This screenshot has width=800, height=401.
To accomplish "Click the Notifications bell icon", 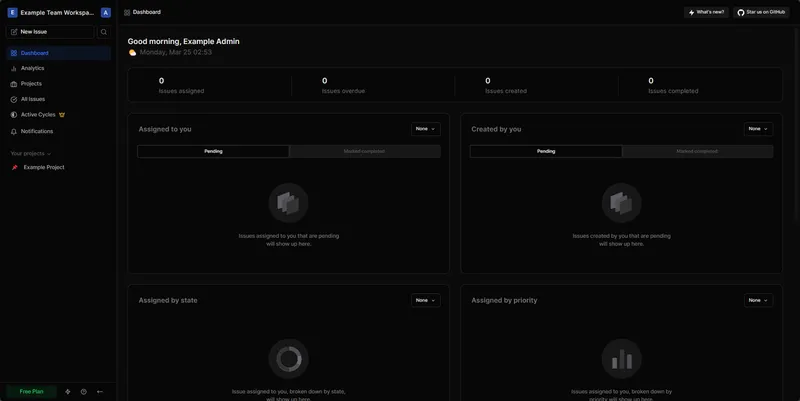I will [x=14, y=131].
